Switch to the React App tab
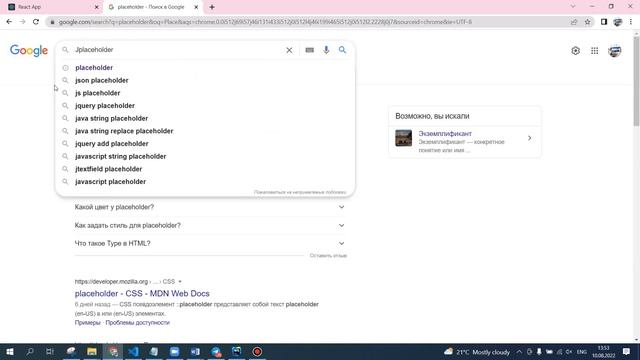The height and width of the screenshot is (360, 640). tap(52, 7)
